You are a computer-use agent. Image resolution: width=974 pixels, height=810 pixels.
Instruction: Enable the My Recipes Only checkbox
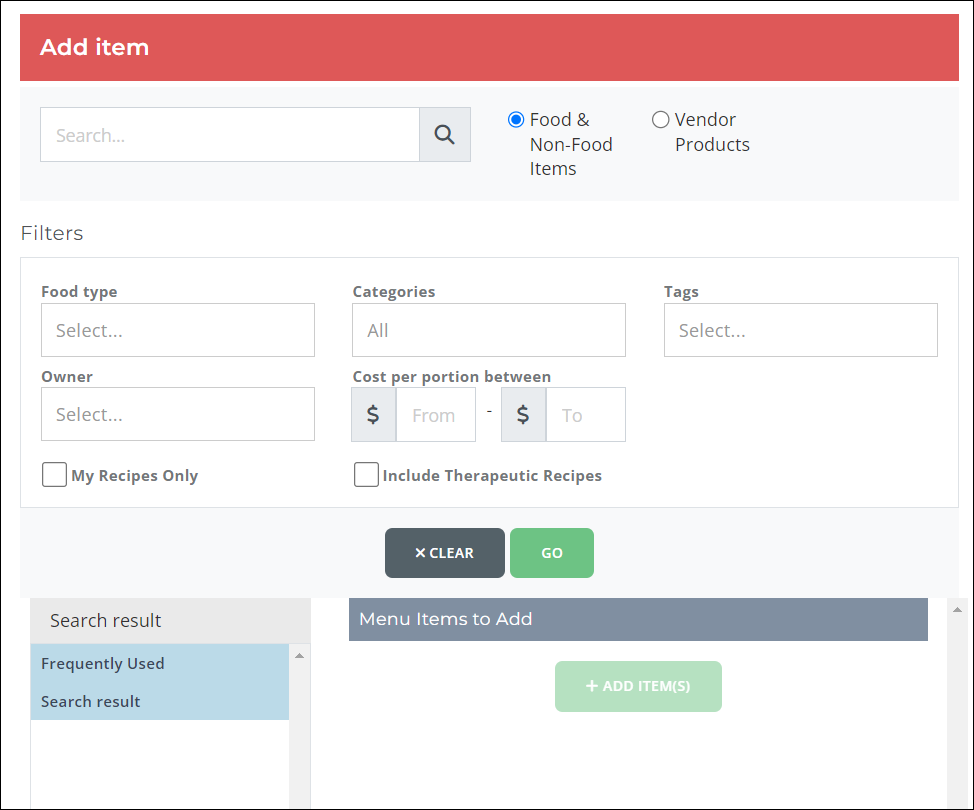pos(54,474)
